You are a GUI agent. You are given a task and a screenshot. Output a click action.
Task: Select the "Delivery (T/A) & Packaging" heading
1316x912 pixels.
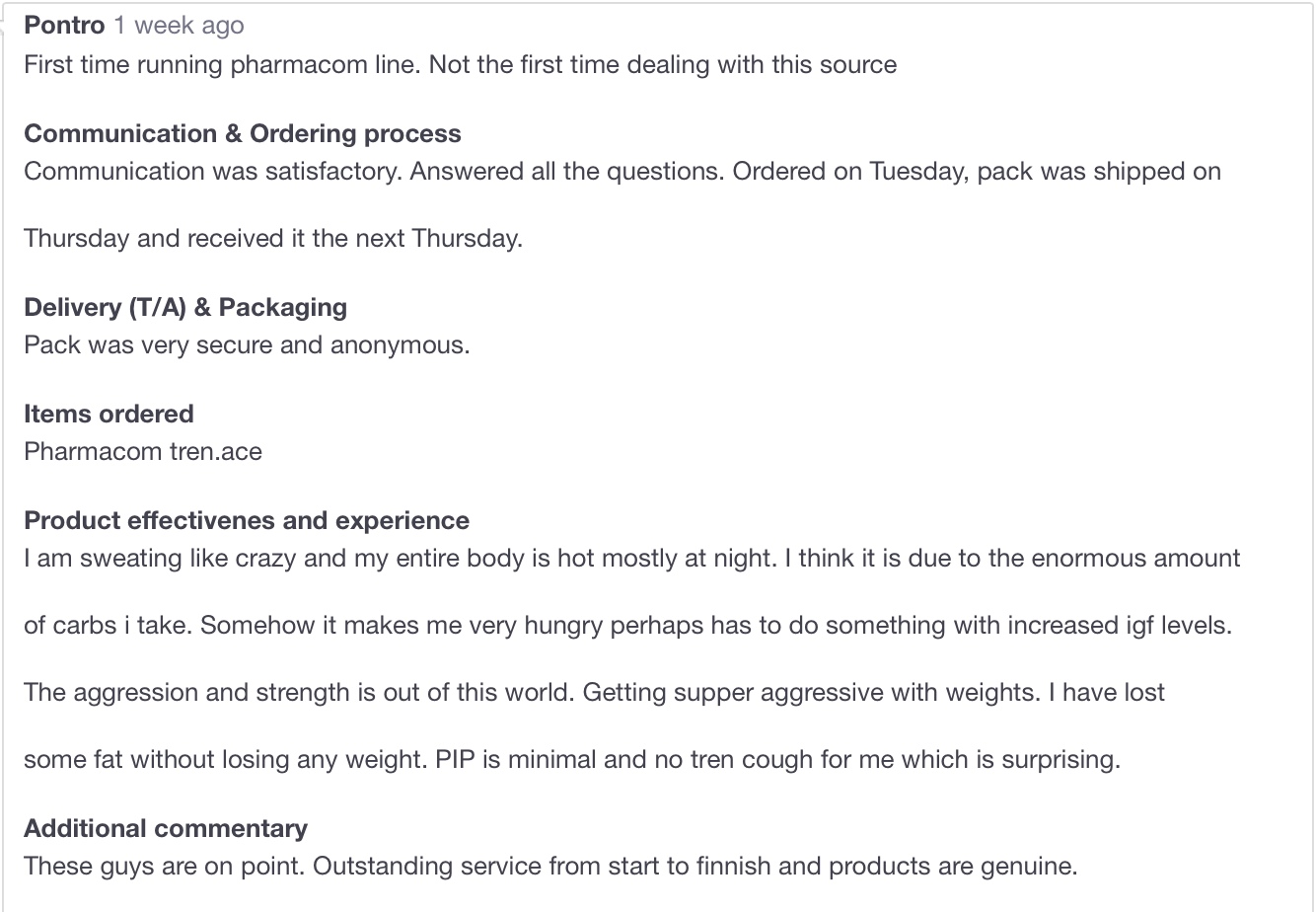tap(185, 307)
